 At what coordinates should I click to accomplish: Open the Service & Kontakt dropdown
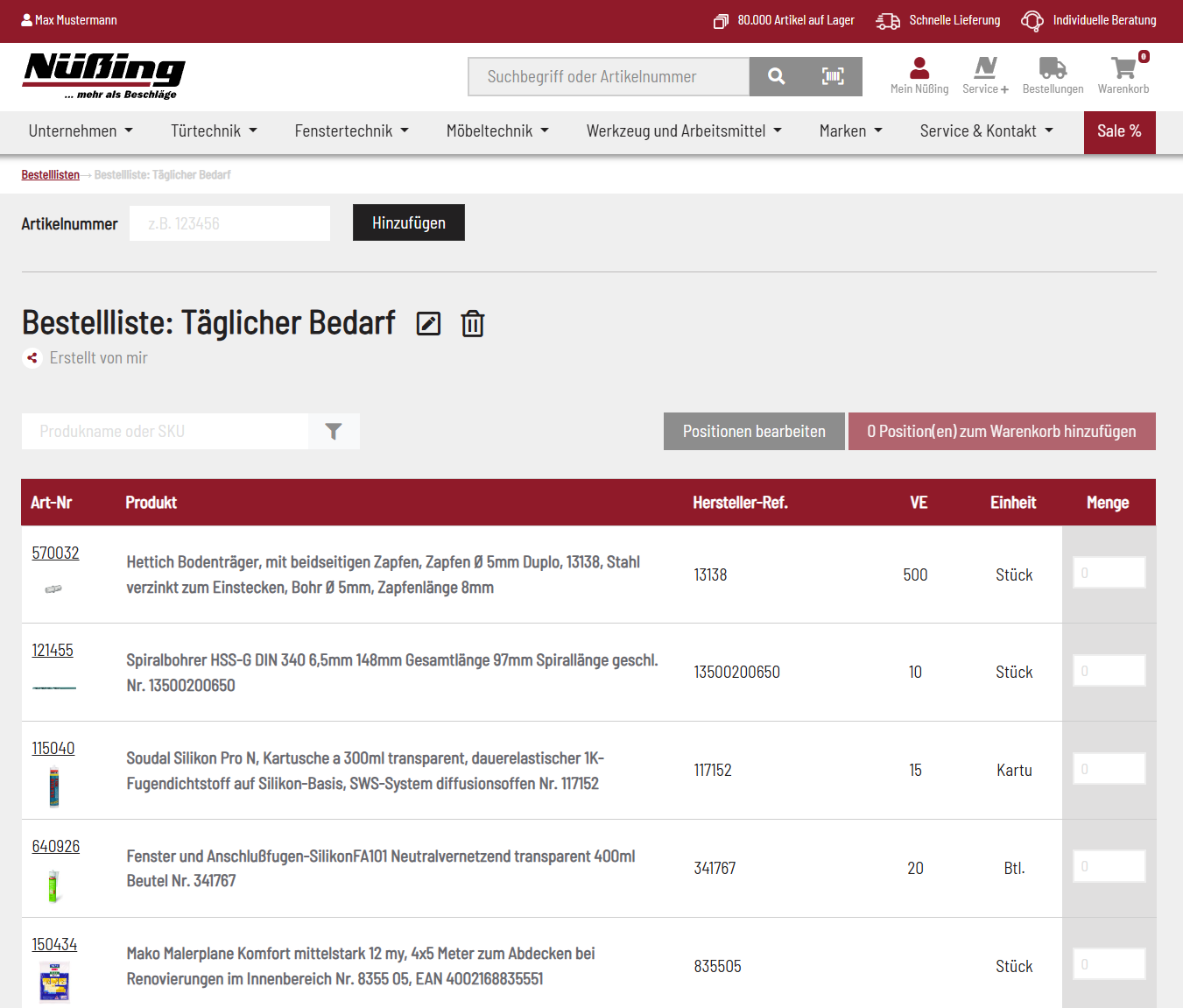tap(986, 131)
